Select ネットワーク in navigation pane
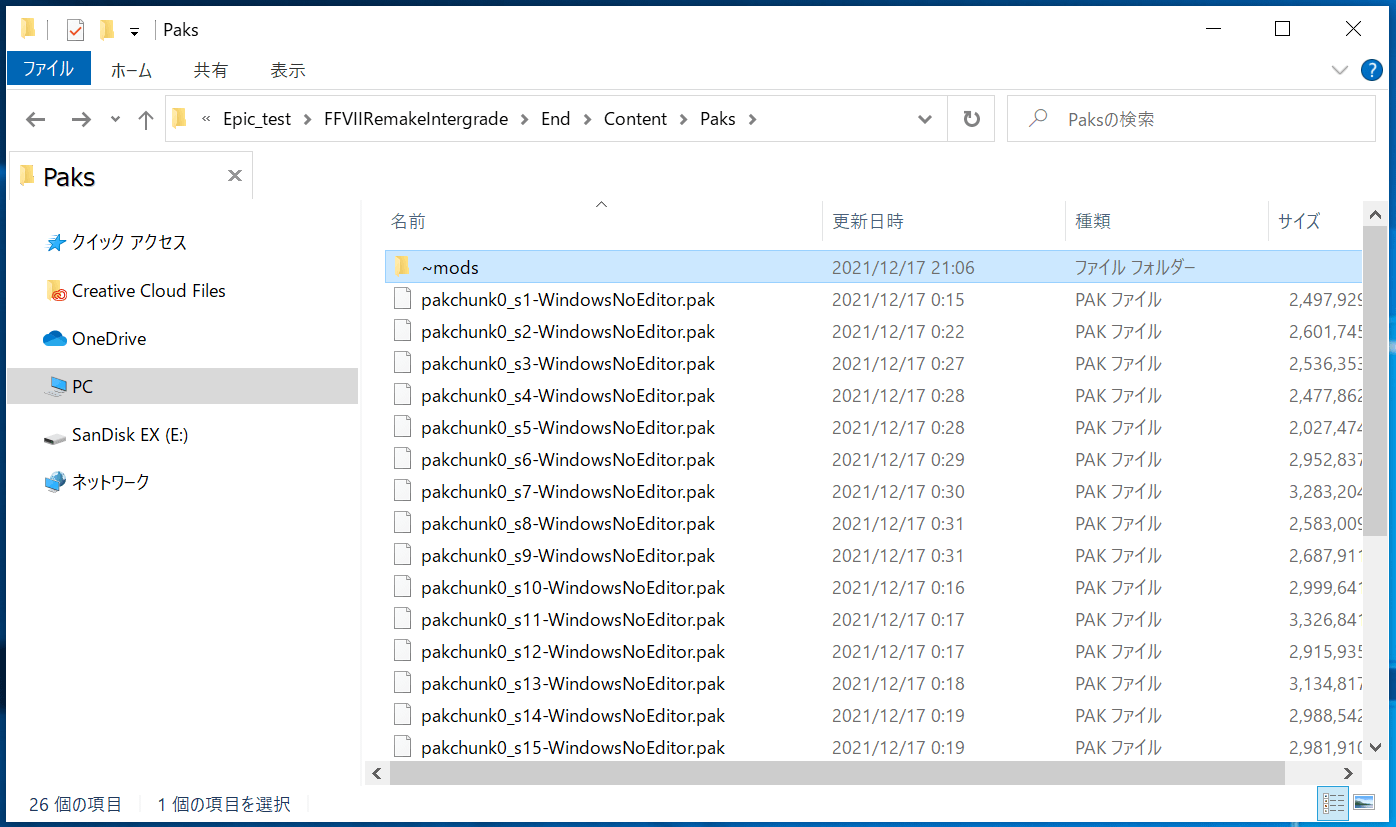Screen dimensions: 1396x827 110,482
